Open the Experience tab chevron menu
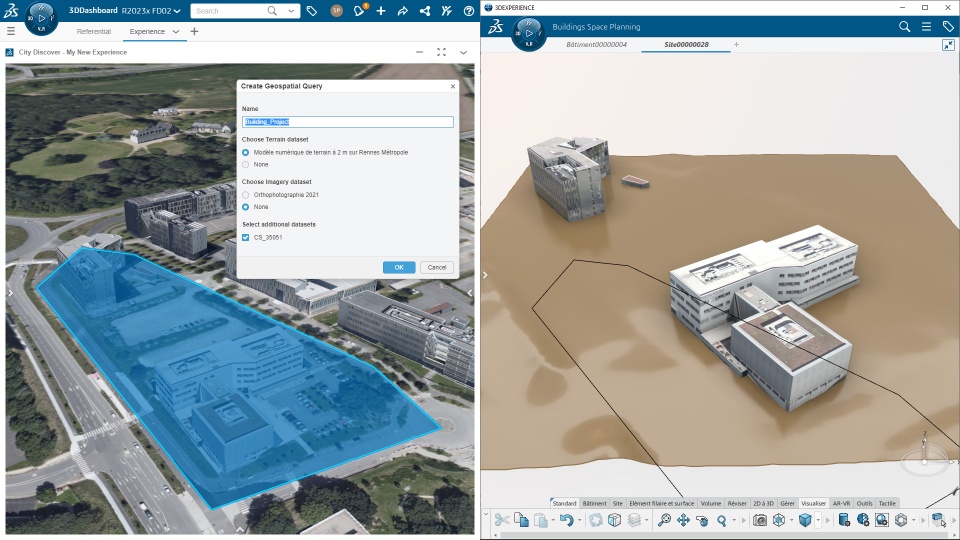This screenshot has width=960, height=540. point(176,32)
